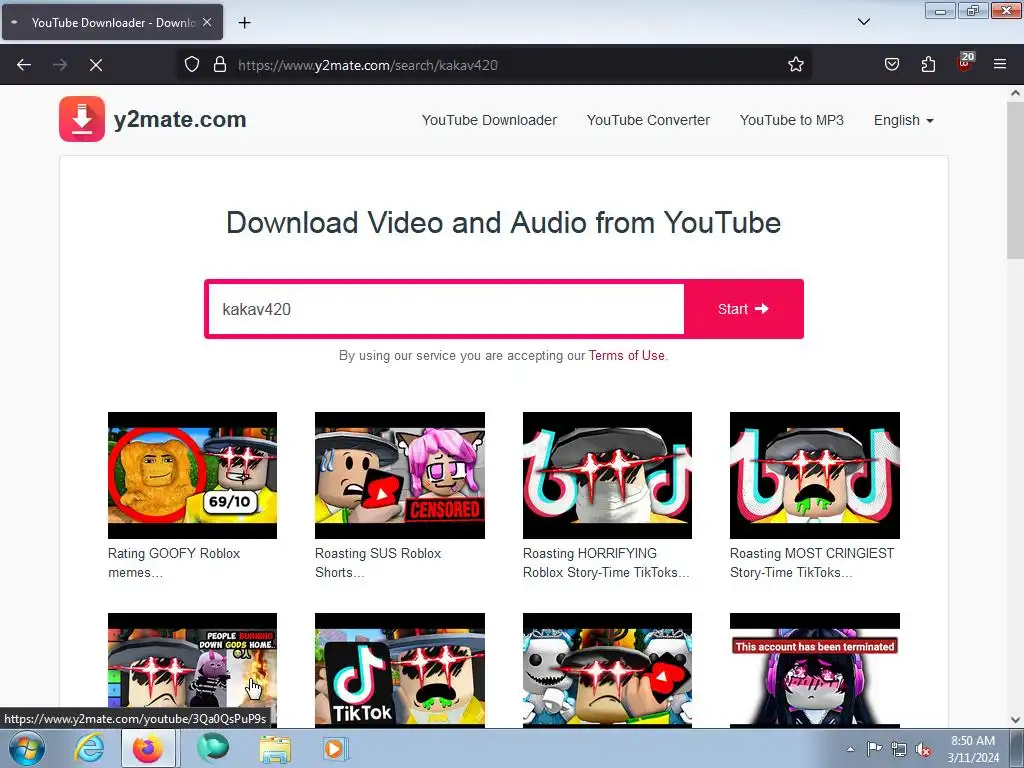Click the Rating GOOFY Roblox memes title
Screen dimensions: 1024x768
coord(174,563)
